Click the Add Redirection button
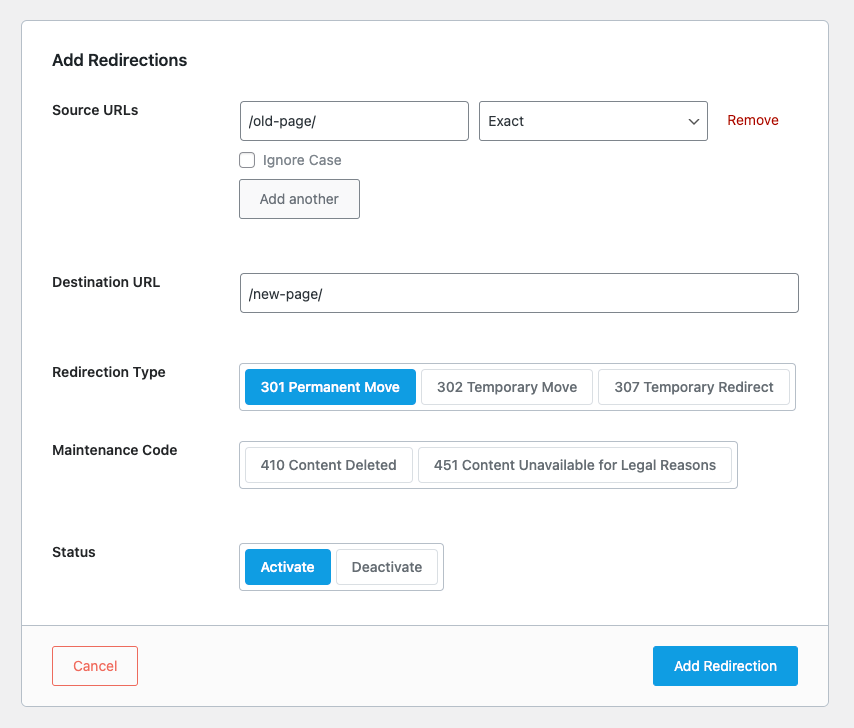 725,666
